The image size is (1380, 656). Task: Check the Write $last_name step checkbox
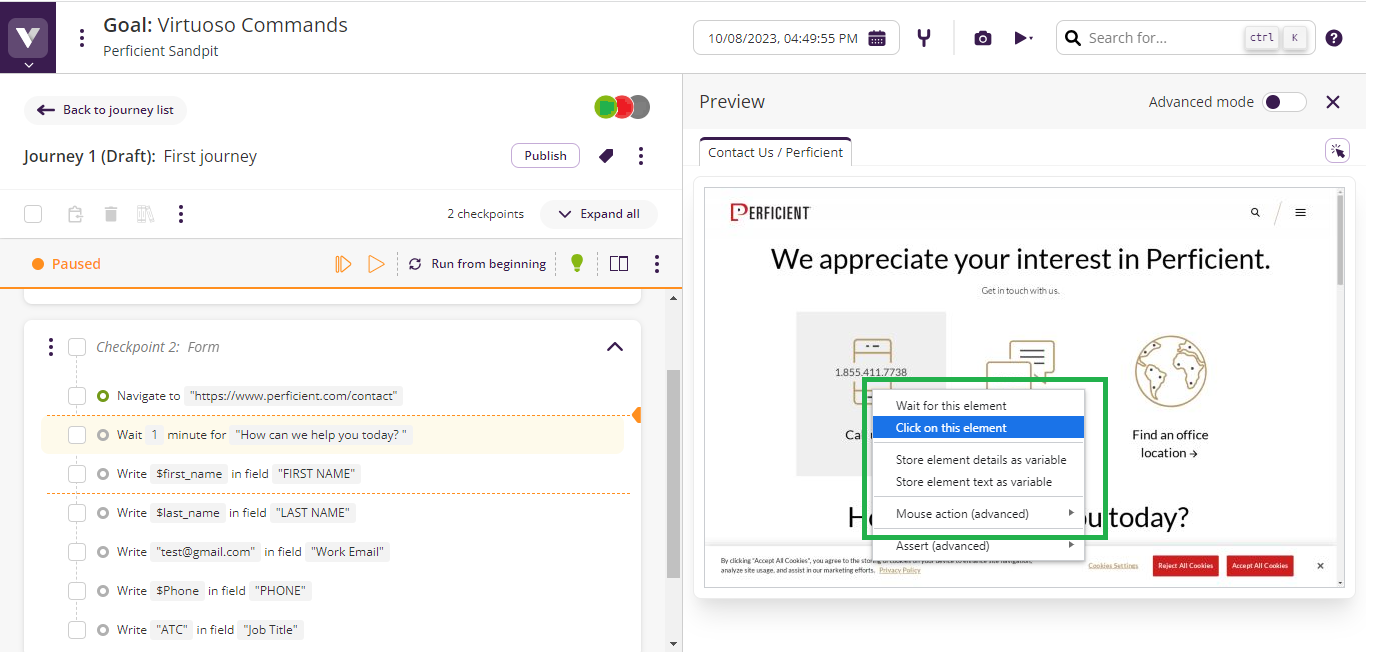[x=77, y=513]
